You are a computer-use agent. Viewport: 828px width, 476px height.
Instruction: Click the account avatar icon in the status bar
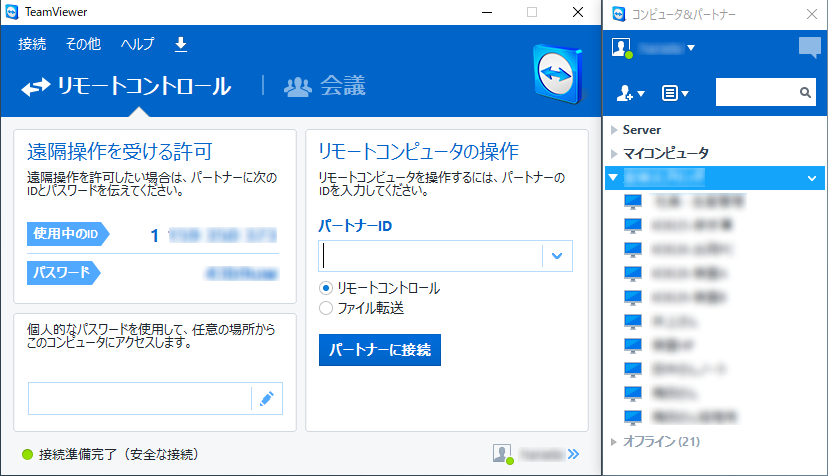[x=503, y=454]
